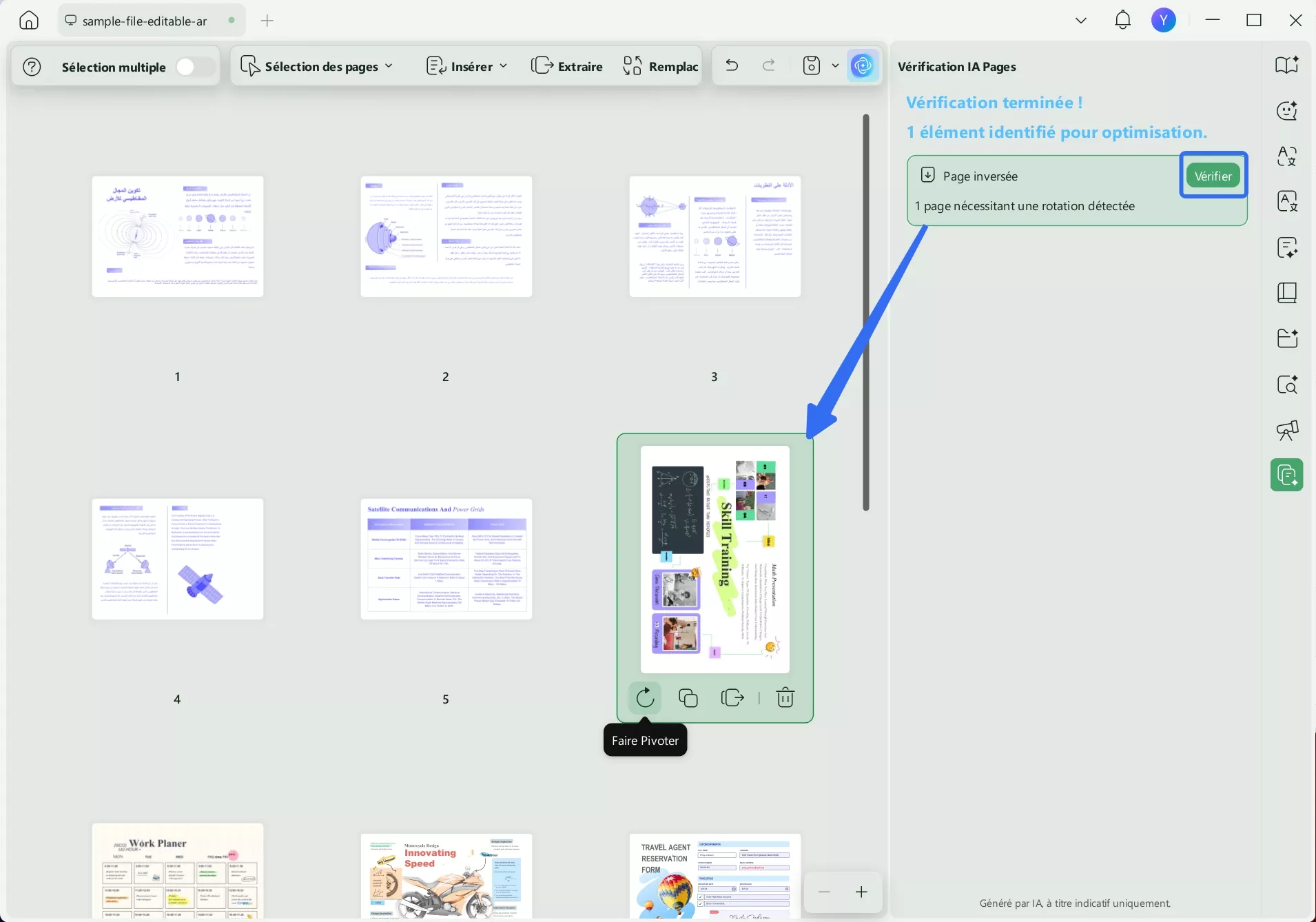The height and width of the screenshot is (922, 1316).
Task: Toggle the Sélection multiple switch
Action: tap(194, 67)
